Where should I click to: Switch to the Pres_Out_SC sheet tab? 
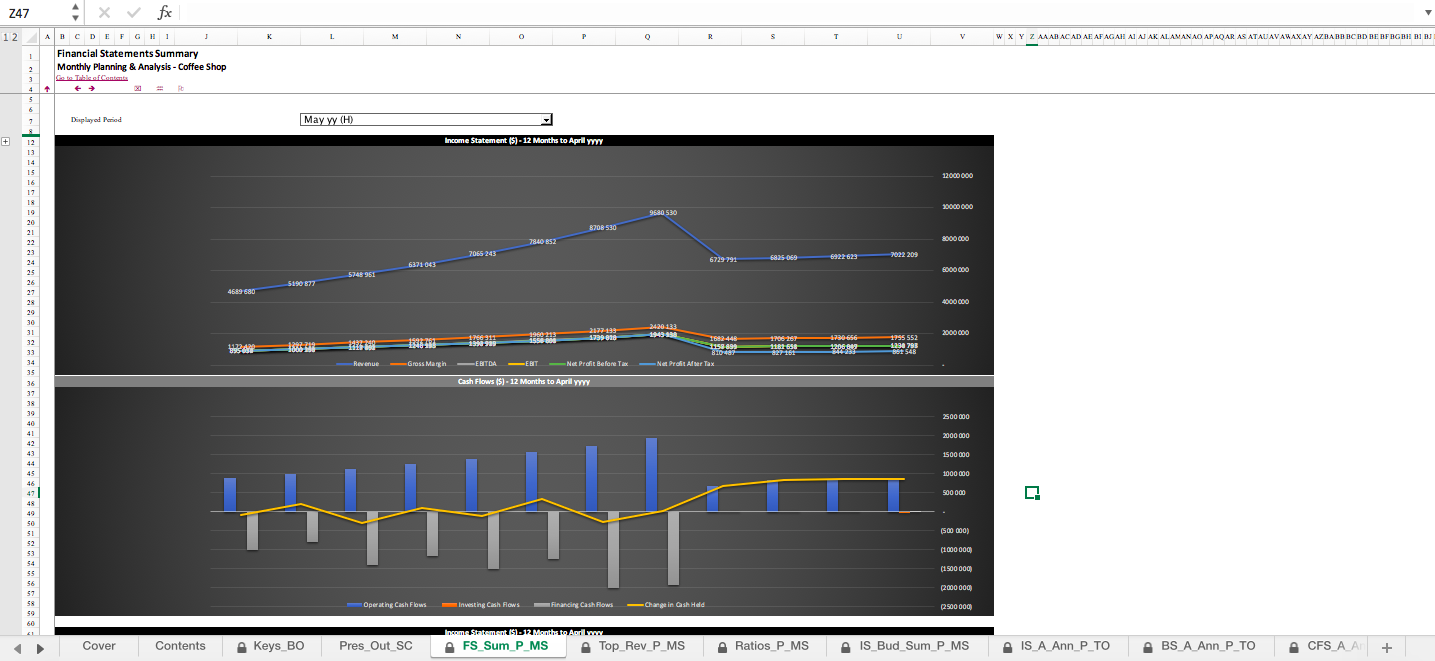click(375, 646)
